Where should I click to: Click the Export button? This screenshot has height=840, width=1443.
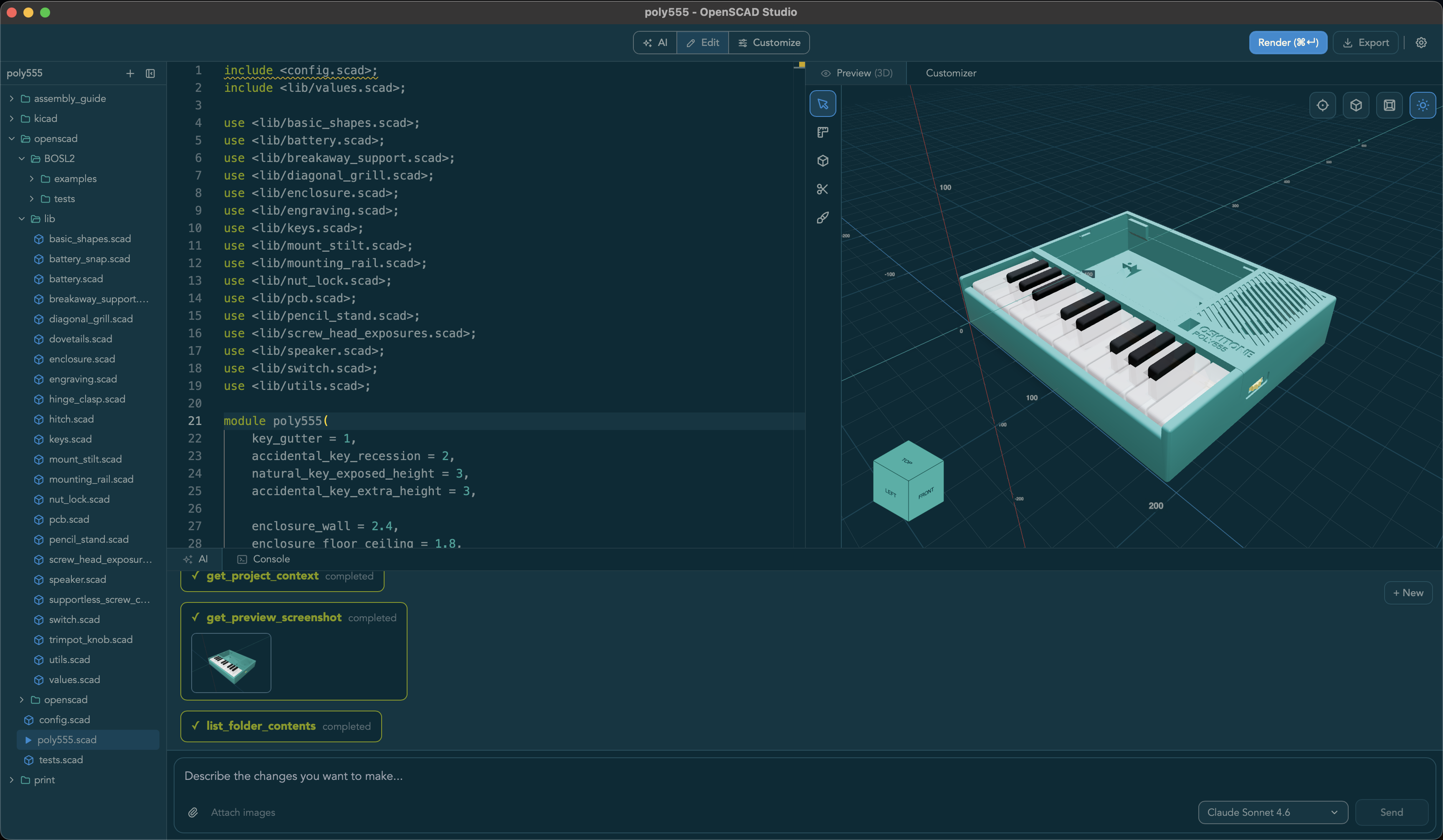[1366, 42]
